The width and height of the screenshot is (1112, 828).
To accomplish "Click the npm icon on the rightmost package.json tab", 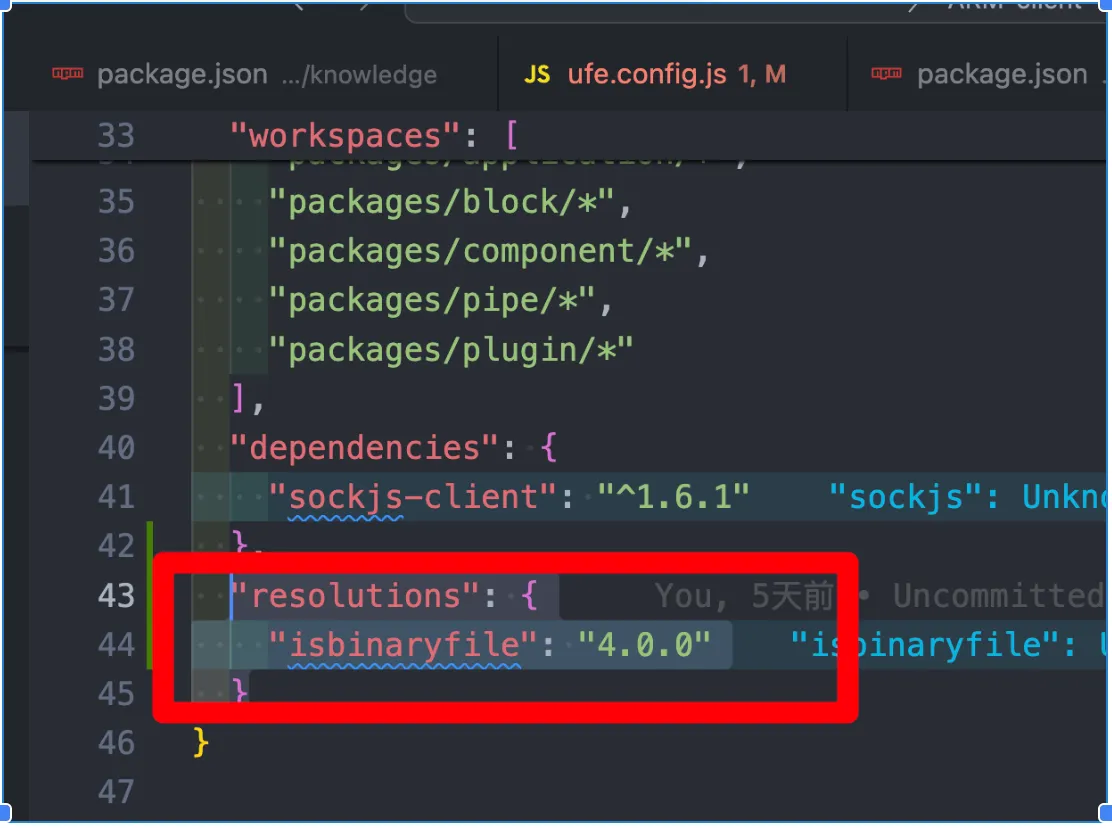I will click(886, 74).
